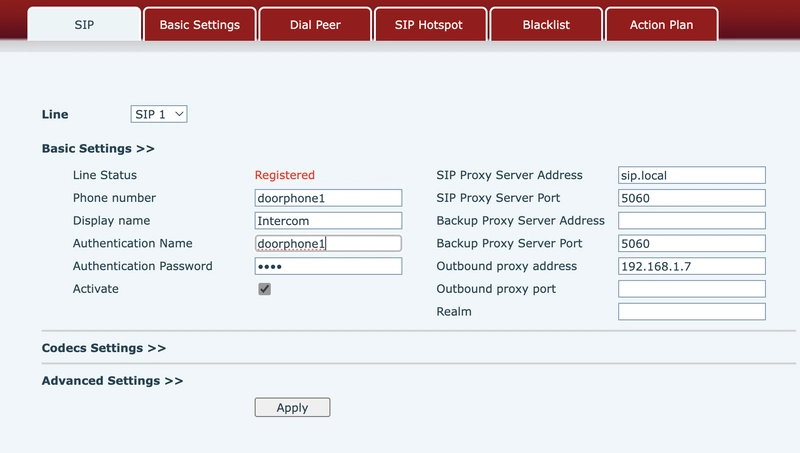Switch to the Action Plan tab
This screenshot has width=800, height=453.
coord(661,24)
